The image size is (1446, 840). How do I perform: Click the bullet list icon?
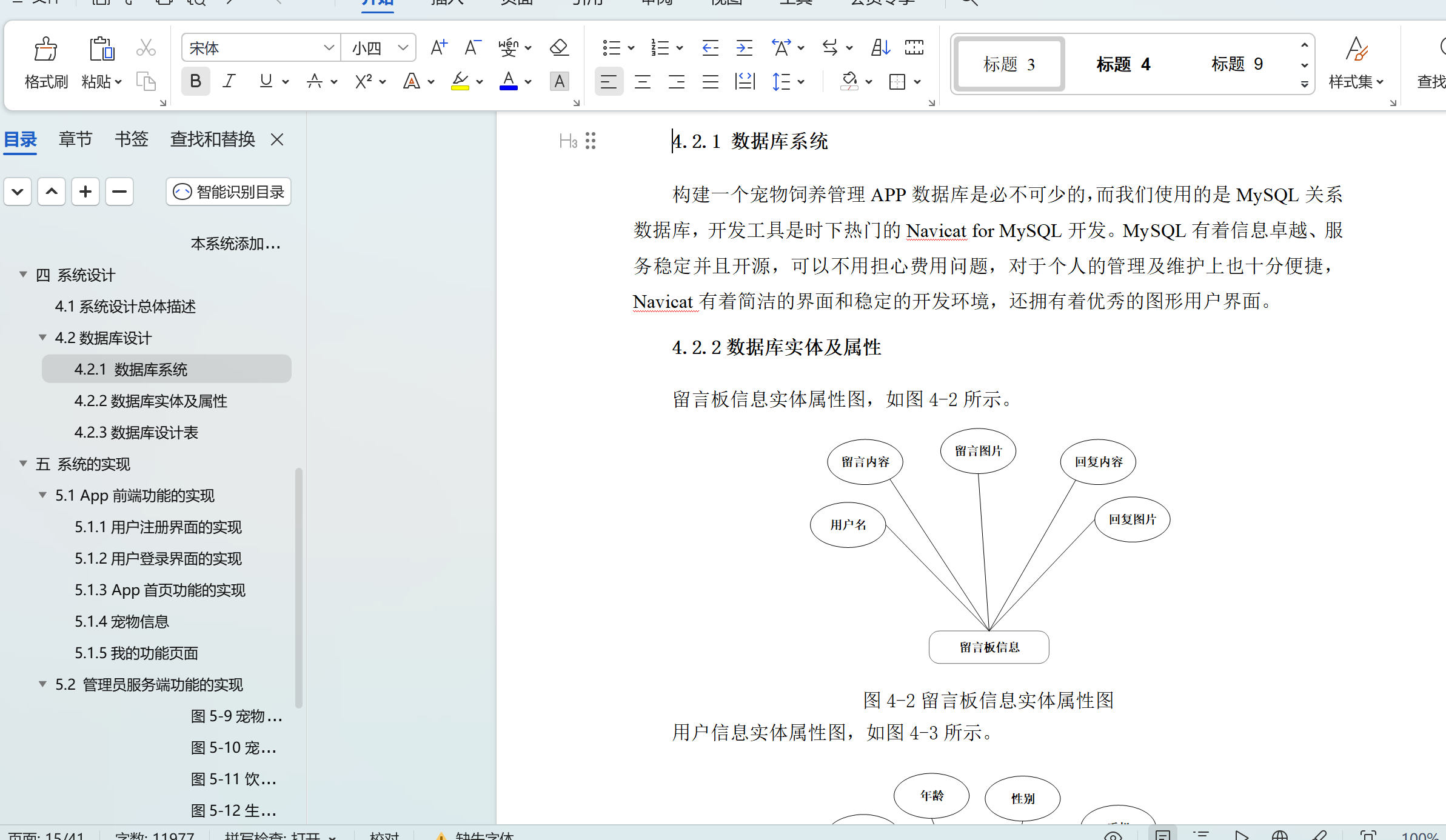click(611, 47)
